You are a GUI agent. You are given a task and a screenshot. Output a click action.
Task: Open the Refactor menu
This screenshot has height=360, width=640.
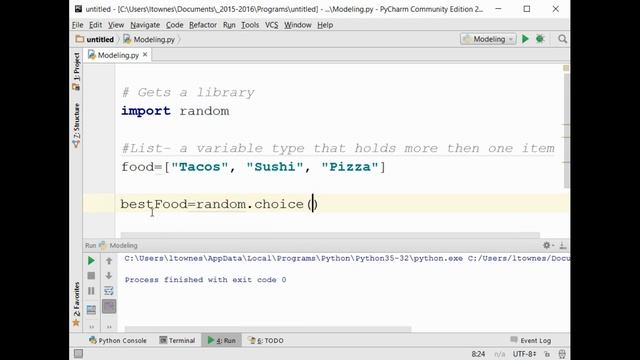click(x=203, y=25)
